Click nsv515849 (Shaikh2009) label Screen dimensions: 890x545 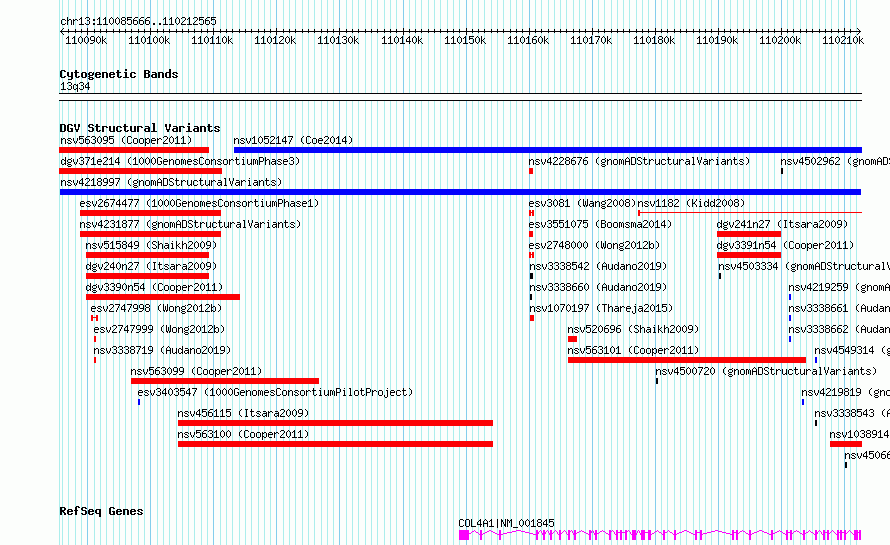[152, 245]
